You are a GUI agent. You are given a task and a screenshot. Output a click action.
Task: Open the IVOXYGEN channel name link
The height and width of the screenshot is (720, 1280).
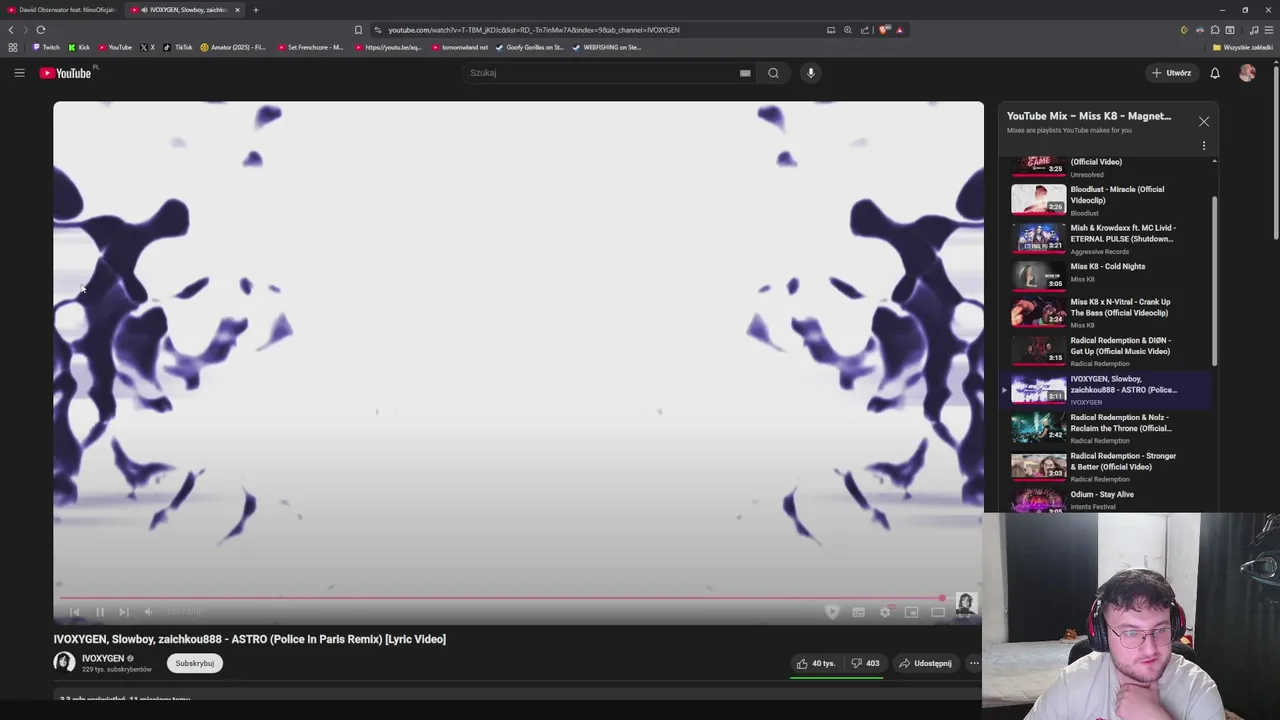tap(103, 658)
